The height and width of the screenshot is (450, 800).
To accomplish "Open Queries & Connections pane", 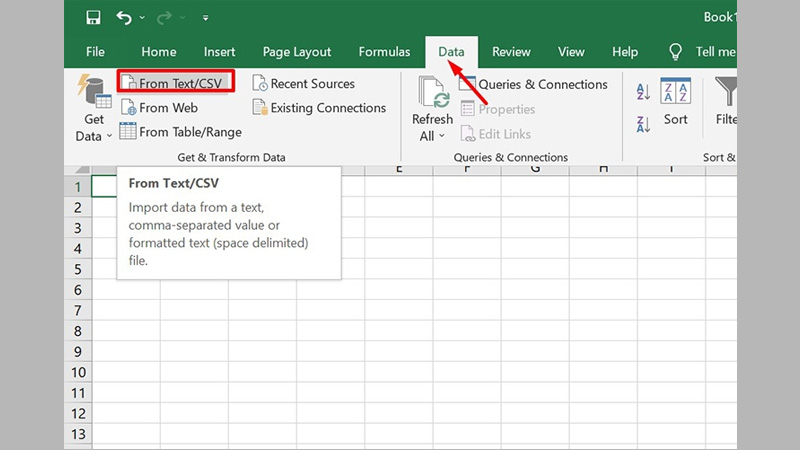I will (x=534, y=84).
